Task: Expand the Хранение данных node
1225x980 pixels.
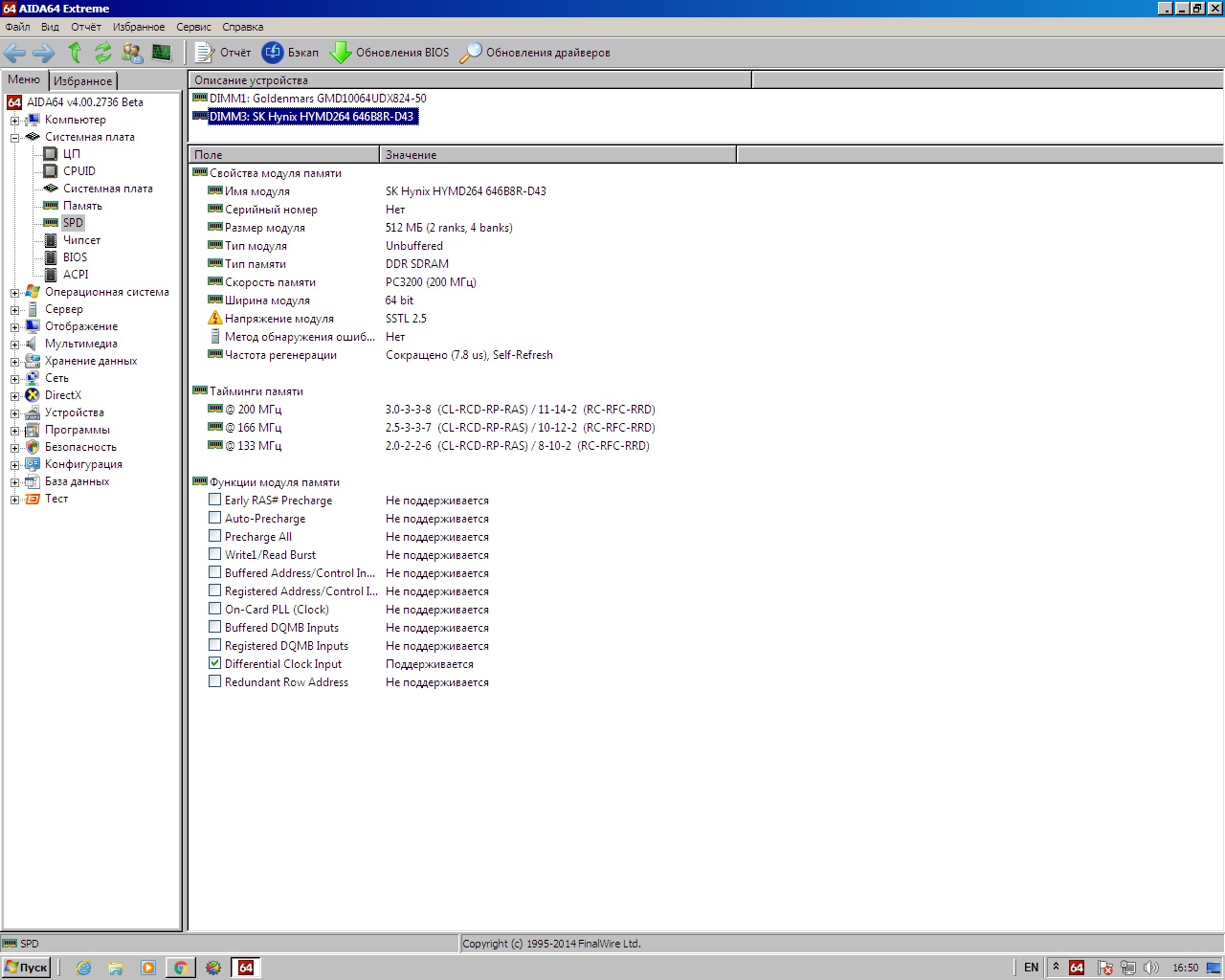Action: (14, 362)
